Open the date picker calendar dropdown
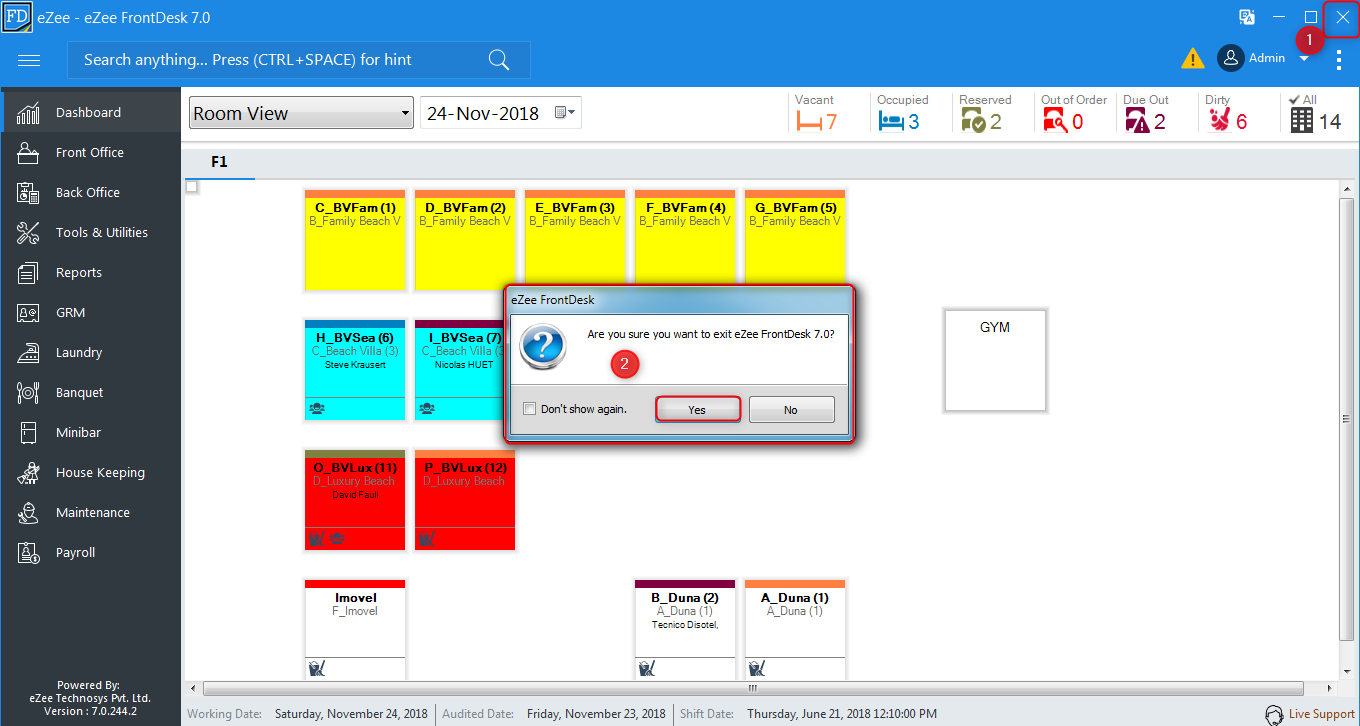Screen dimensions: 1360x726 click(566, 113)
